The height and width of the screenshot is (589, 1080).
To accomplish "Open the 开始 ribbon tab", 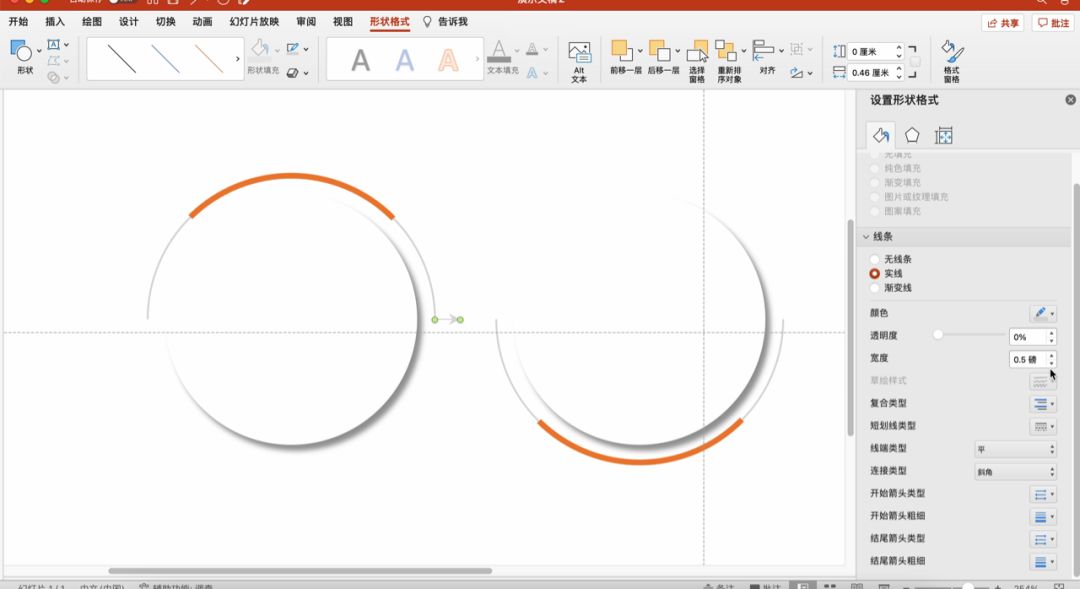I will point(19,21).
